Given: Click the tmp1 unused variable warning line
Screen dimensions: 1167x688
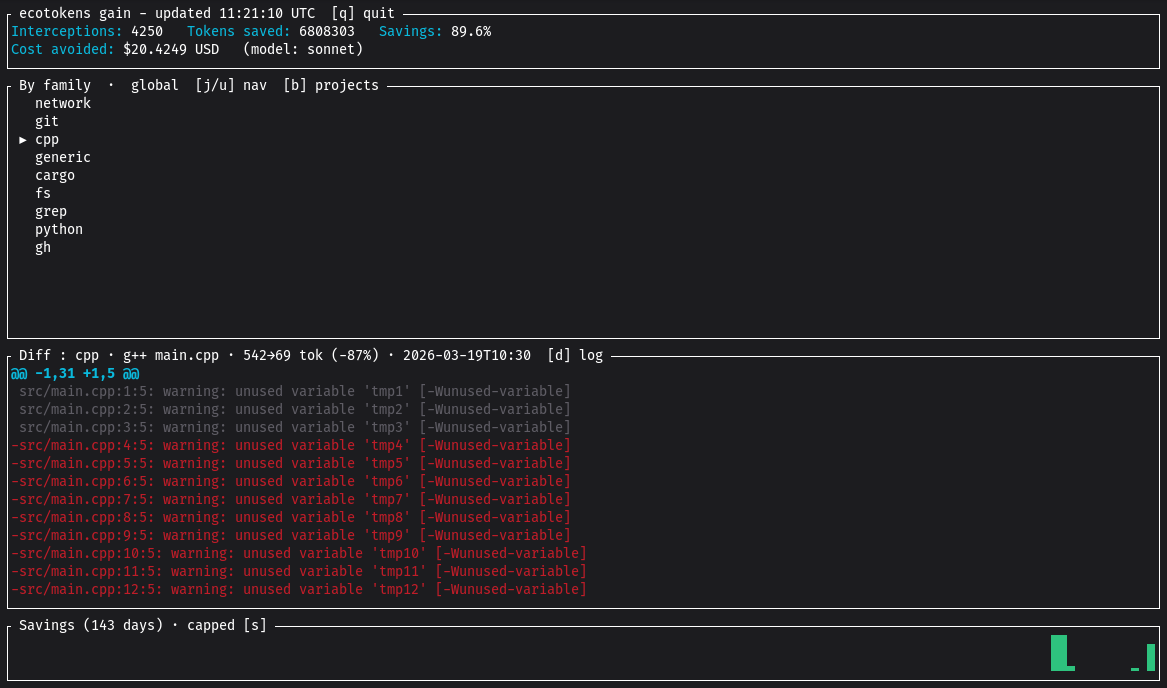Looking at the screenshot, I should 295,391.
